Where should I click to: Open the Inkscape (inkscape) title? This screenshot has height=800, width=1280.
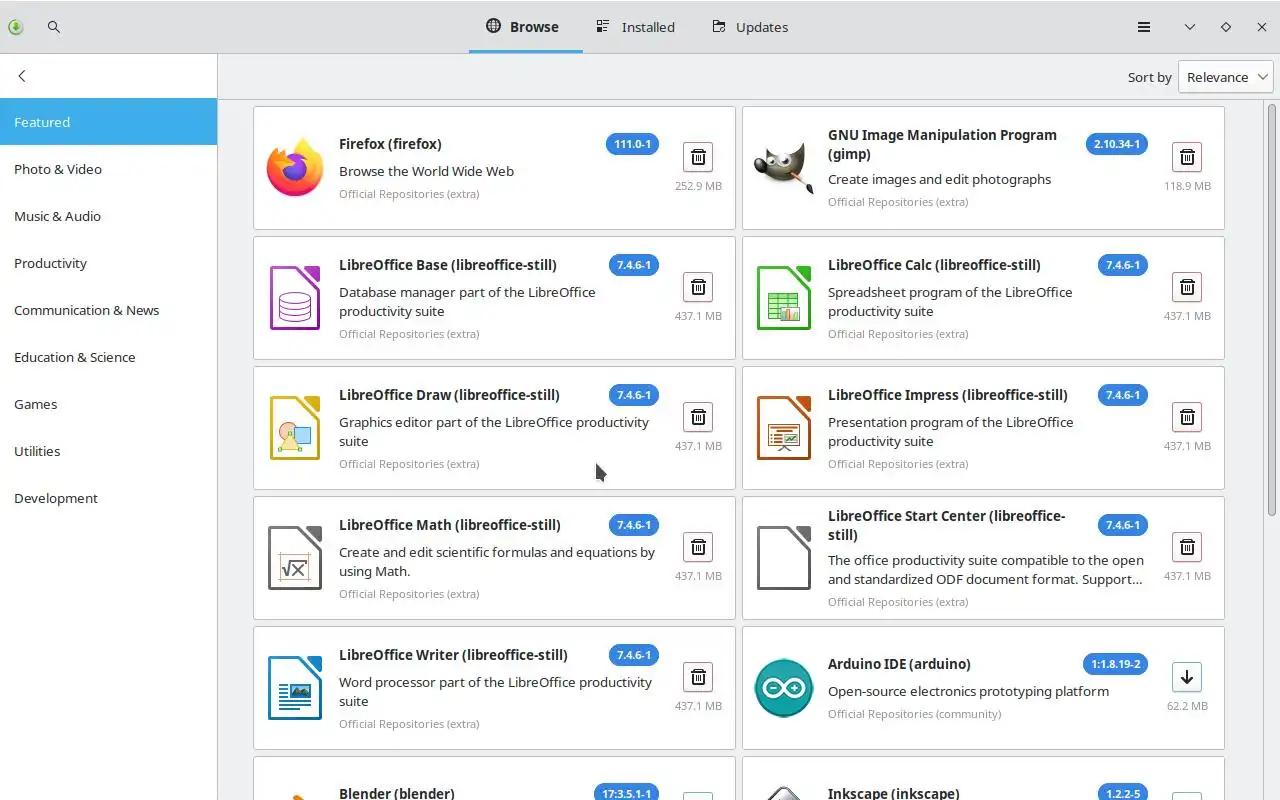click(893, 793)
